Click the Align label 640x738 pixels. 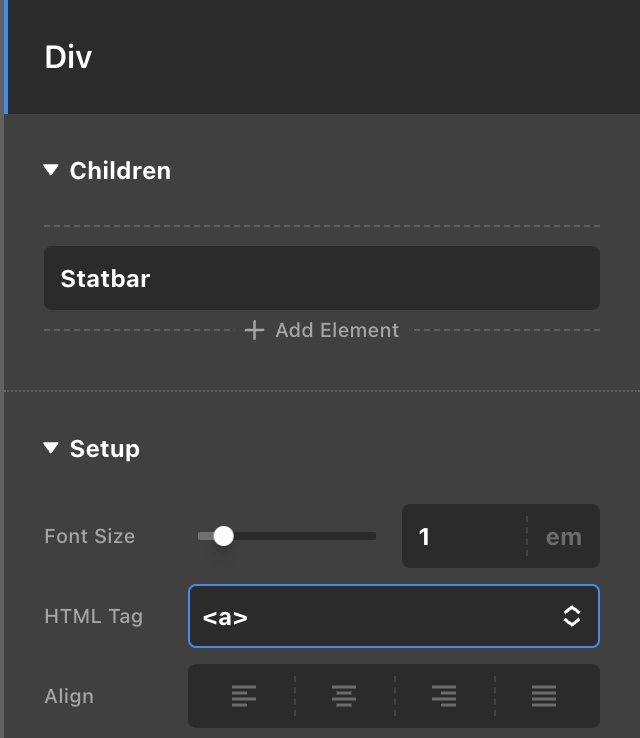(x=69, y=696)
